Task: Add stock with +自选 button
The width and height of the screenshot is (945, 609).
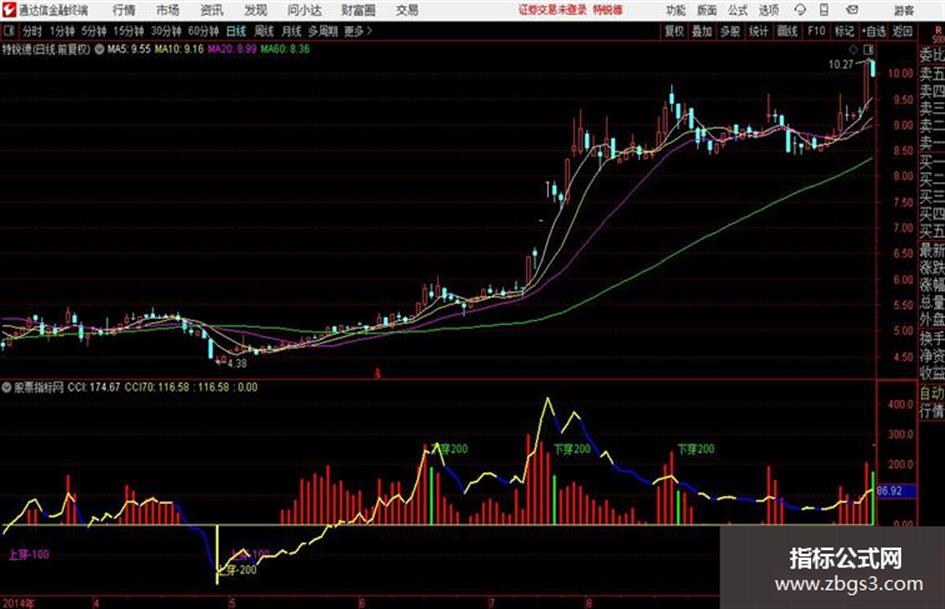Action: 873,31
